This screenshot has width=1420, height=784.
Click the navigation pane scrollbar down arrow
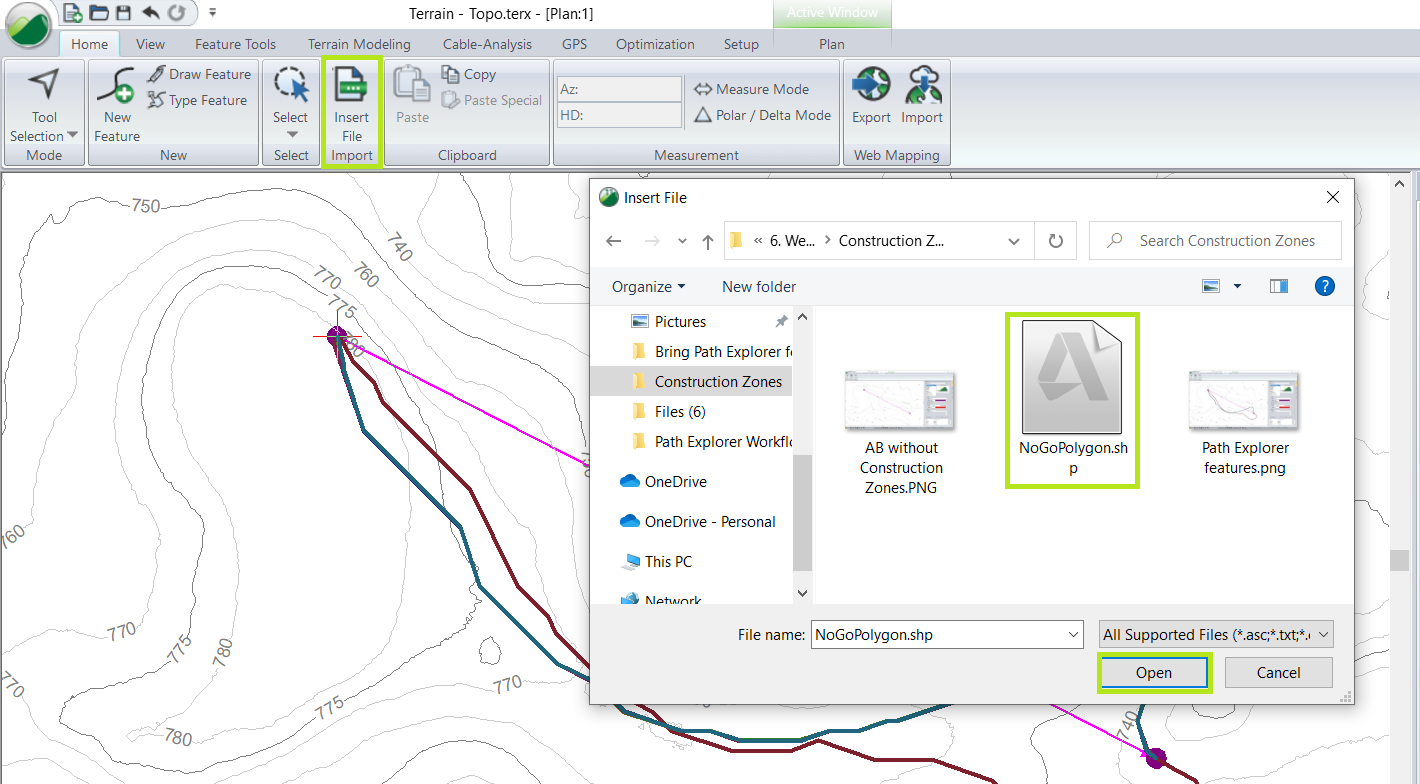(x=802, y=592)
